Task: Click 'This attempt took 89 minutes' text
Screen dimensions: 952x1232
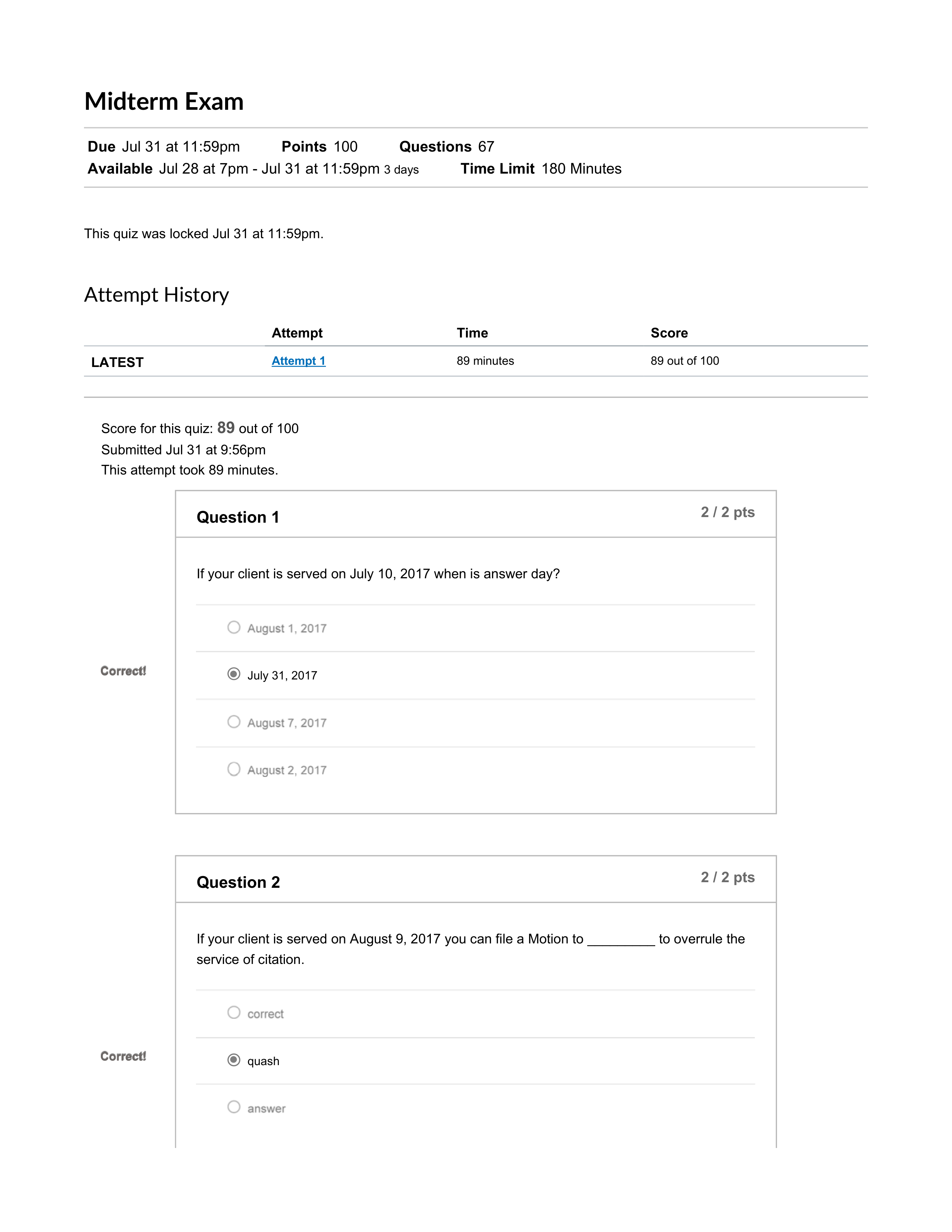Action: click(190, 470)
